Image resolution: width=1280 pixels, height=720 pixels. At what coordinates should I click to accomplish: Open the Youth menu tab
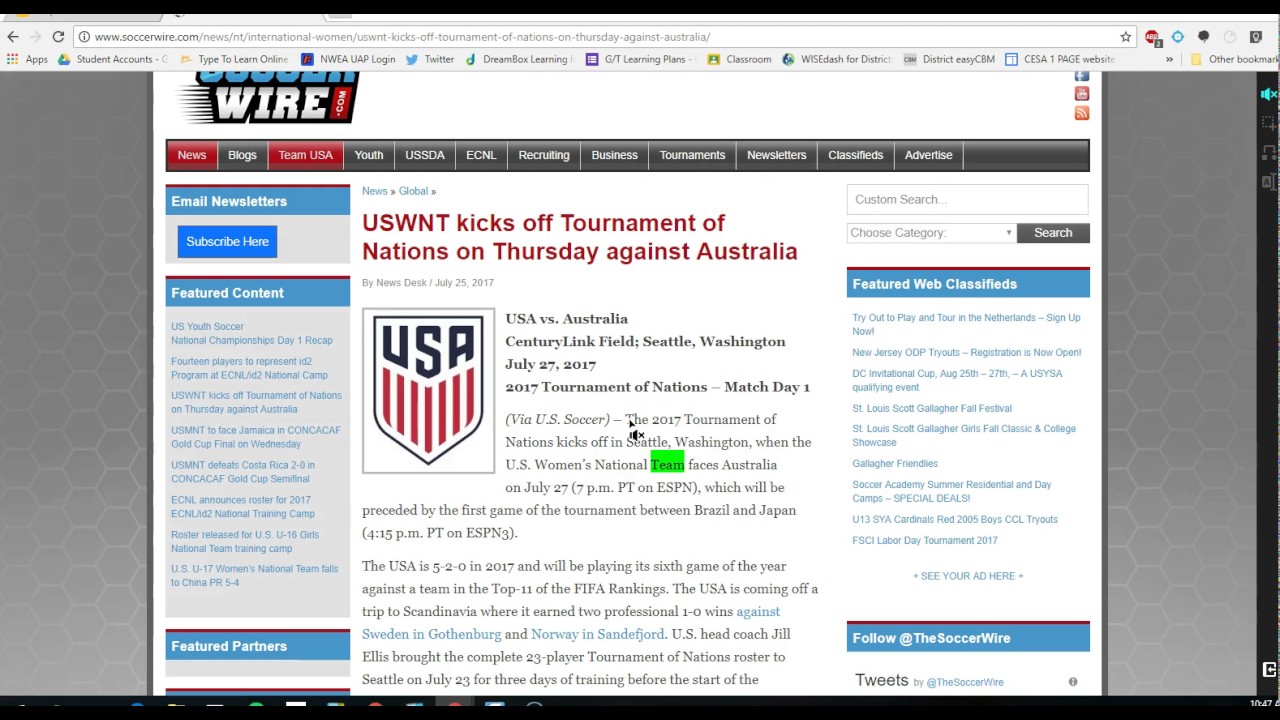coord(369,155)
